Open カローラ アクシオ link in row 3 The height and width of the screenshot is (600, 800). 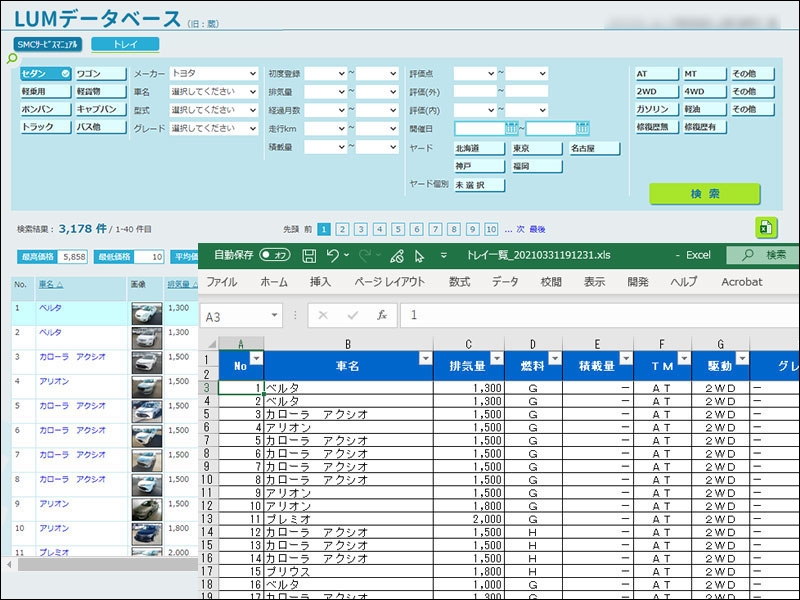(72, 357)
